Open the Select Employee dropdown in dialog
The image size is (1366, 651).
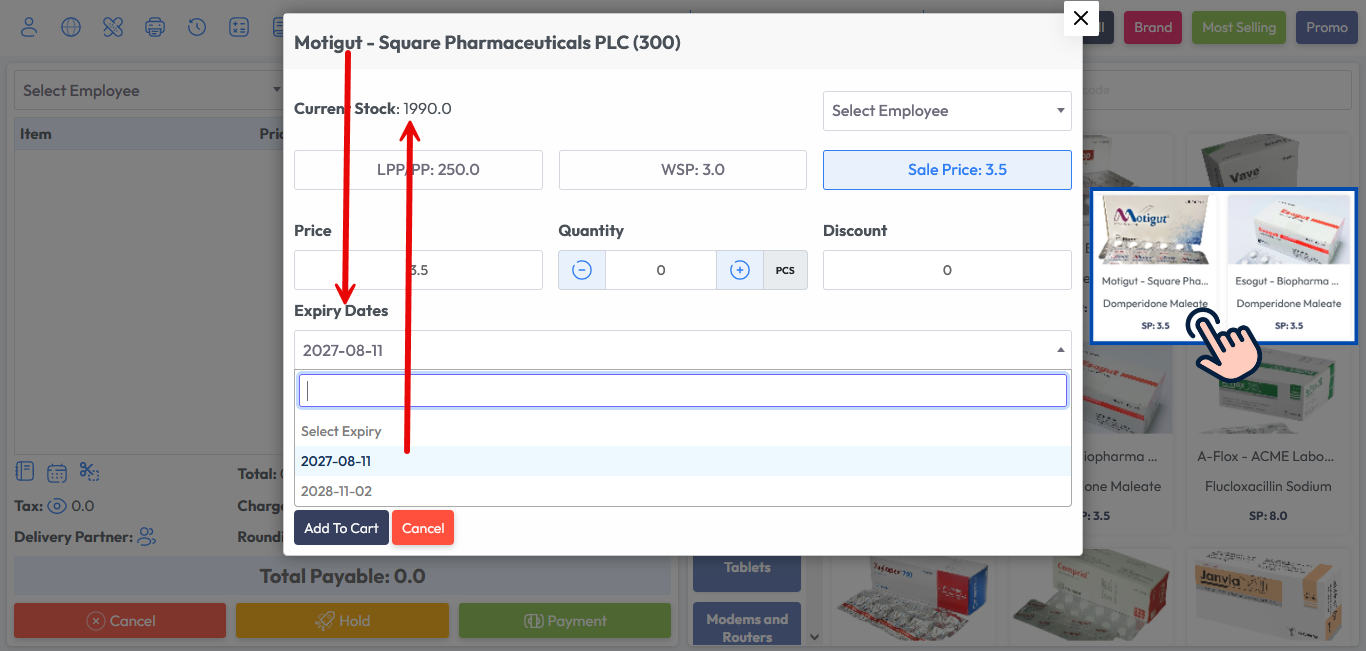946,110
